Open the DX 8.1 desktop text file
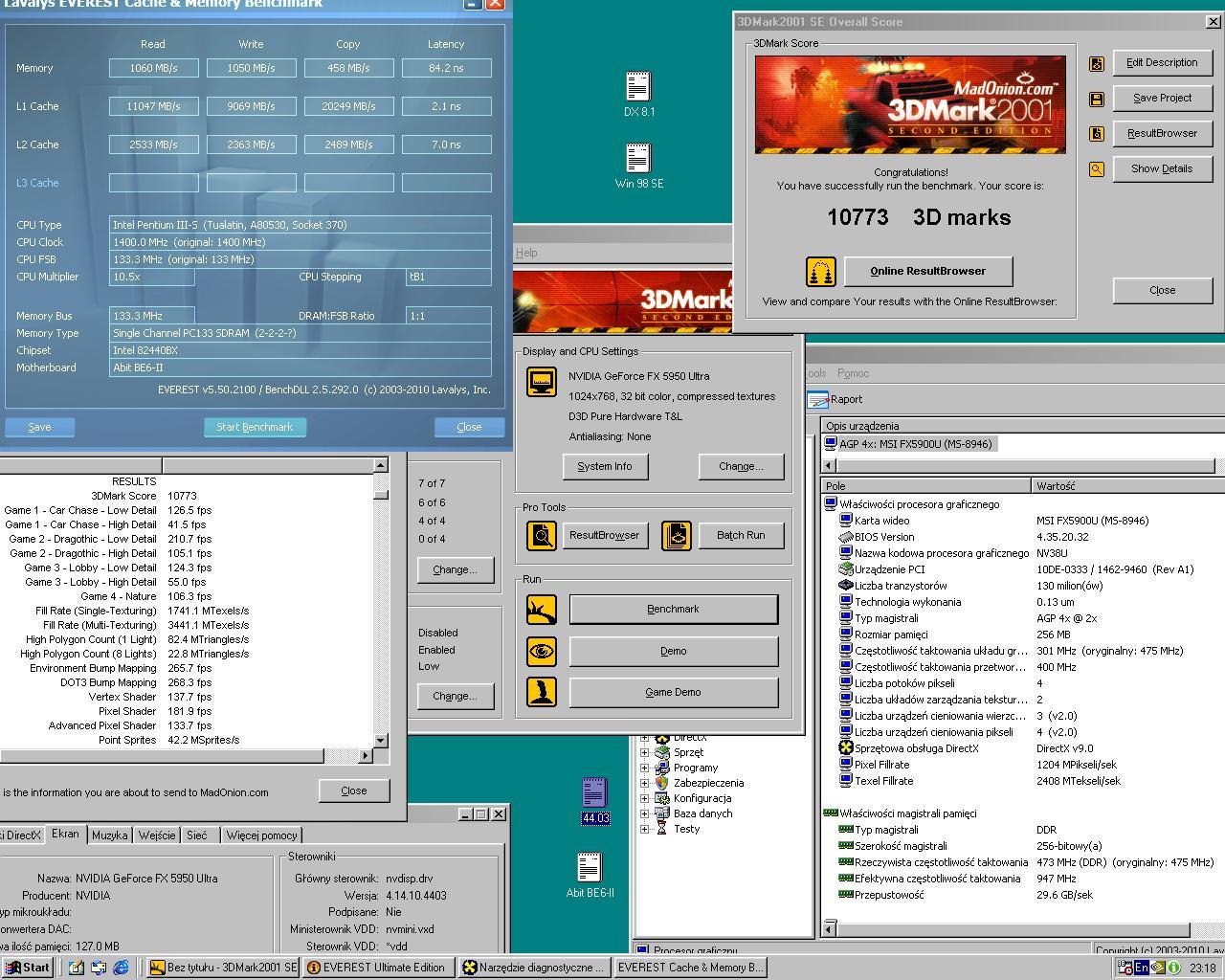The width and height of the screenshot is (1225, 980). (638, 86)
